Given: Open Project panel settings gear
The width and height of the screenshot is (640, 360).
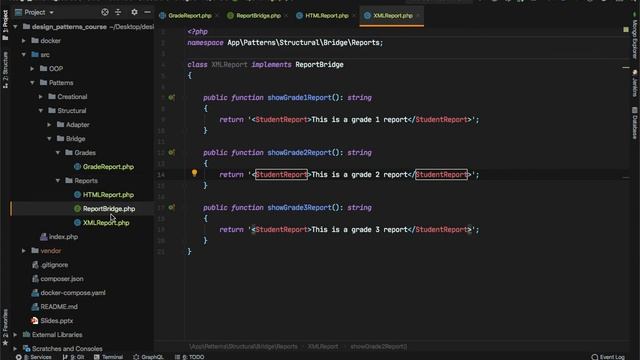Looking at the screenshot, I should point(134,12).
